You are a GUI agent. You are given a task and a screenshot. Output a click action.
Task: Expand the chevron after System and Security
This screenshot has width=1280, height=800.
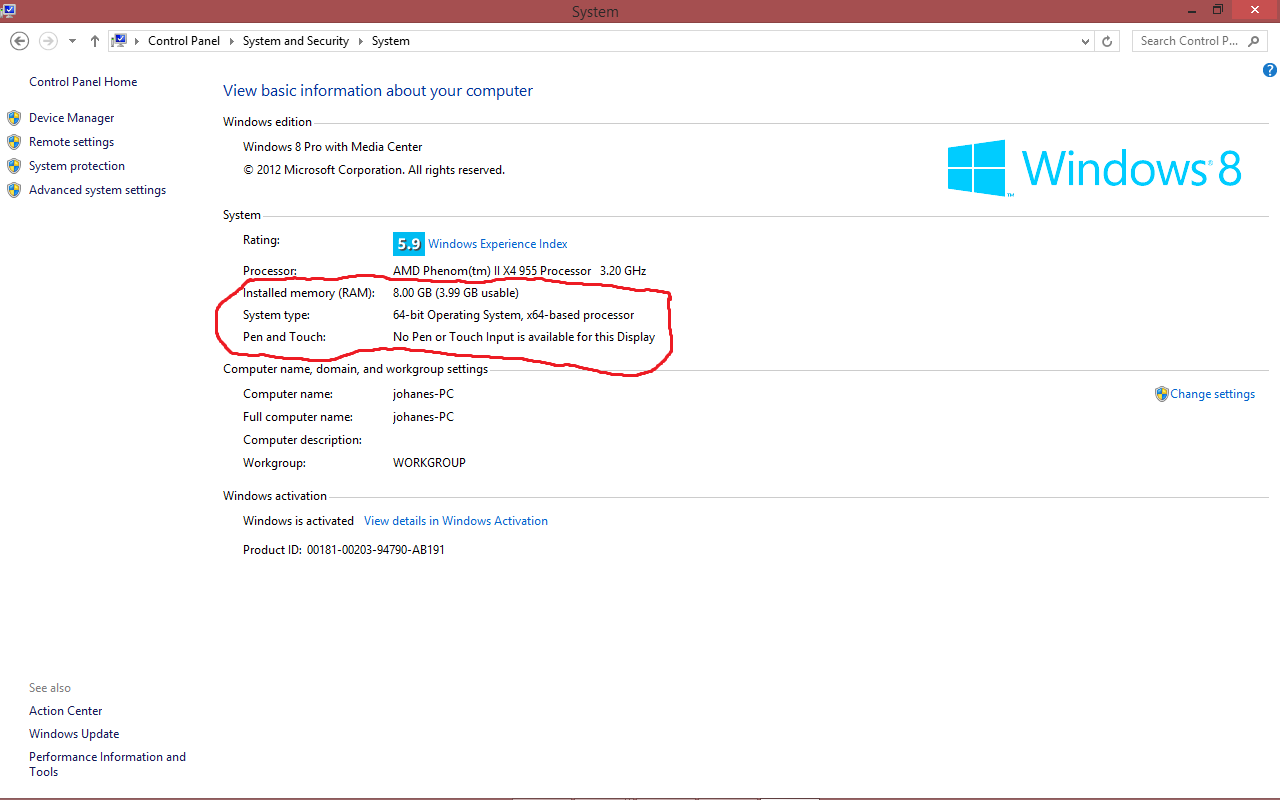362,41
